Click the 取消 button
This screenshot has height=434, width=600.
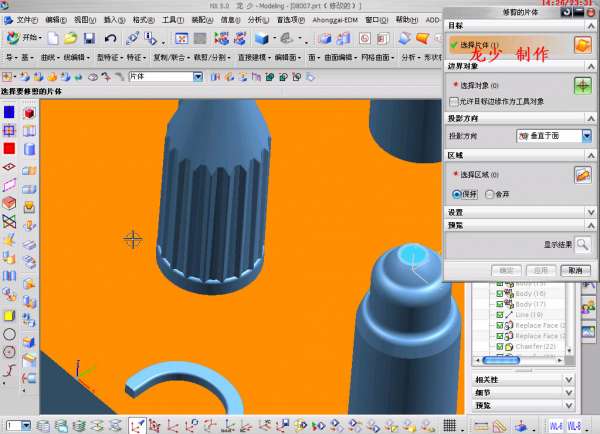pyautogui.click(x=573, y=270)
